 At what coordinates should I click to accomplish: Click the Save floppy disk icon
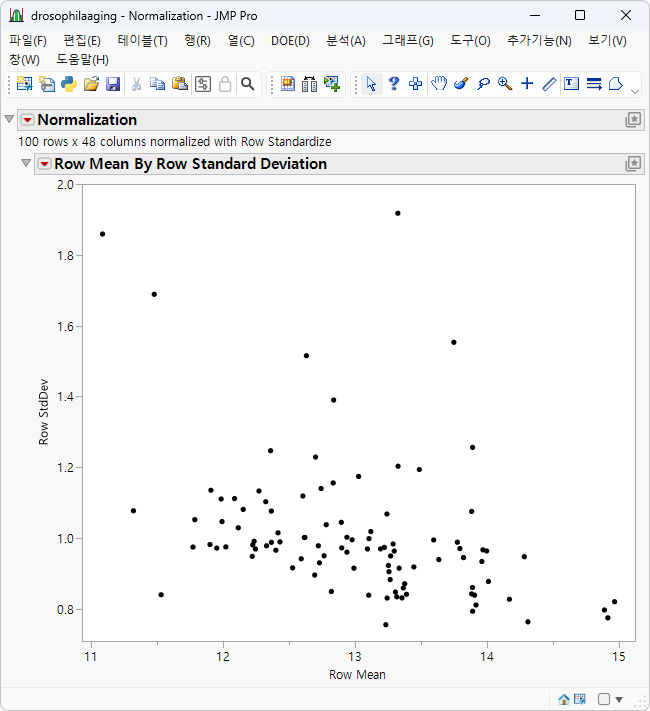click(113, 84)
